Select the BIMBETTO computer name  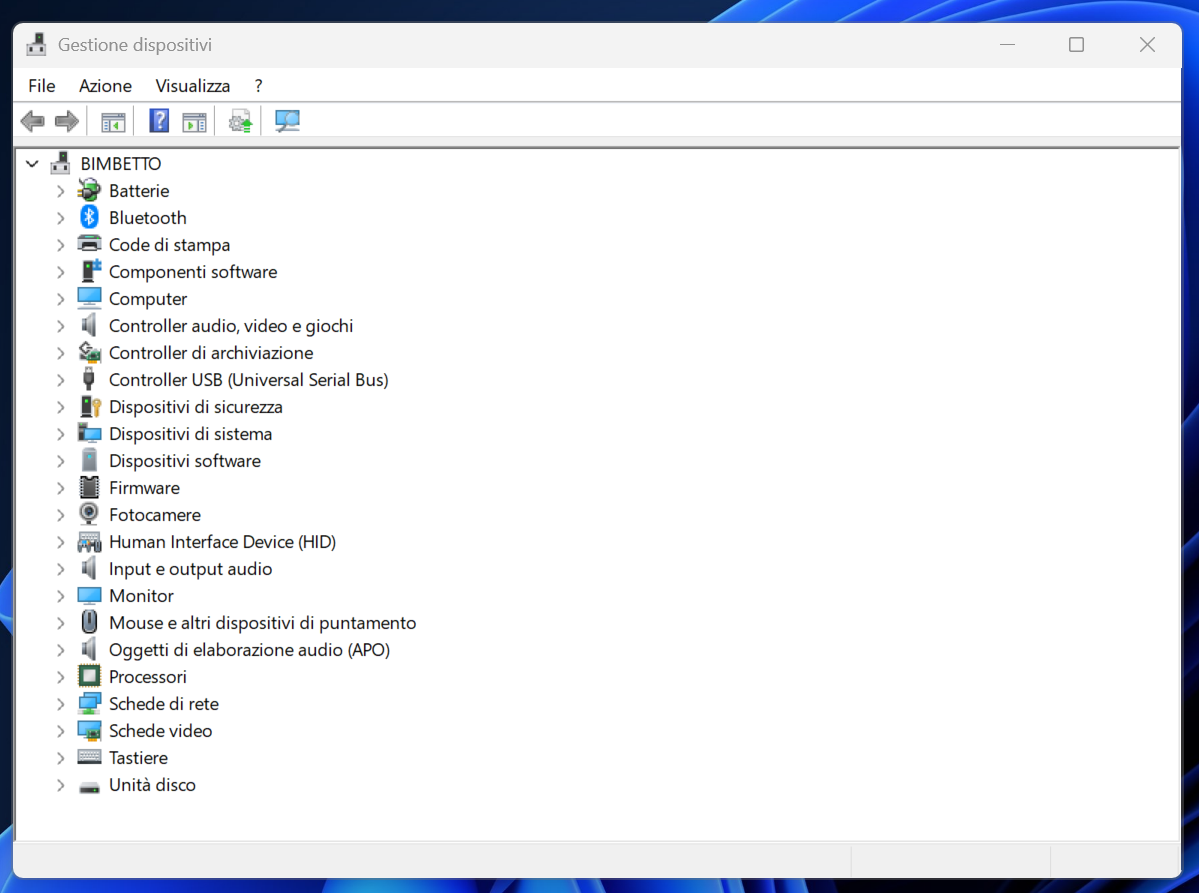121,164
